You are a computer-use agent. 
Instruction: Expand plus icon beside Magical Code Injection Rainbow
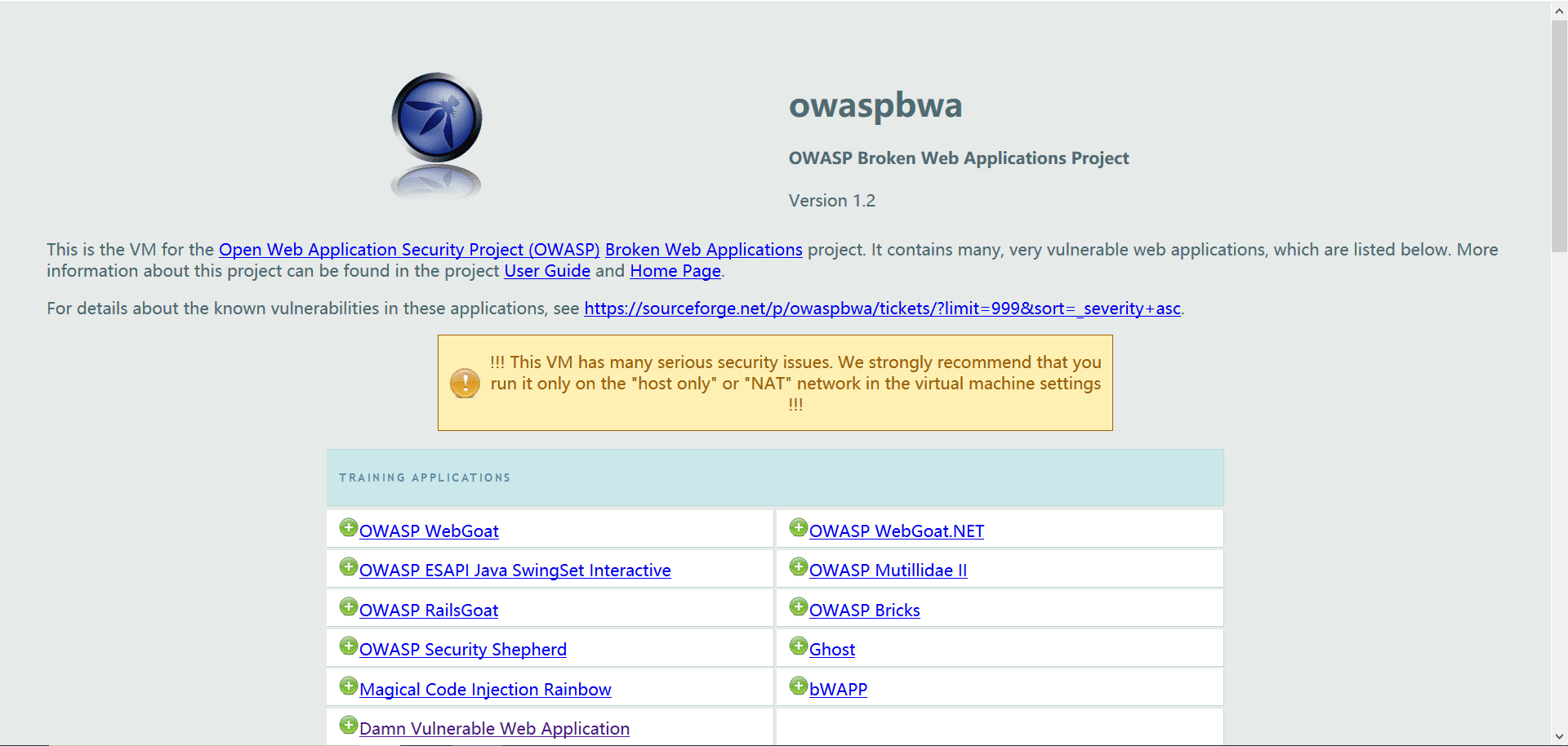[349, 686]
